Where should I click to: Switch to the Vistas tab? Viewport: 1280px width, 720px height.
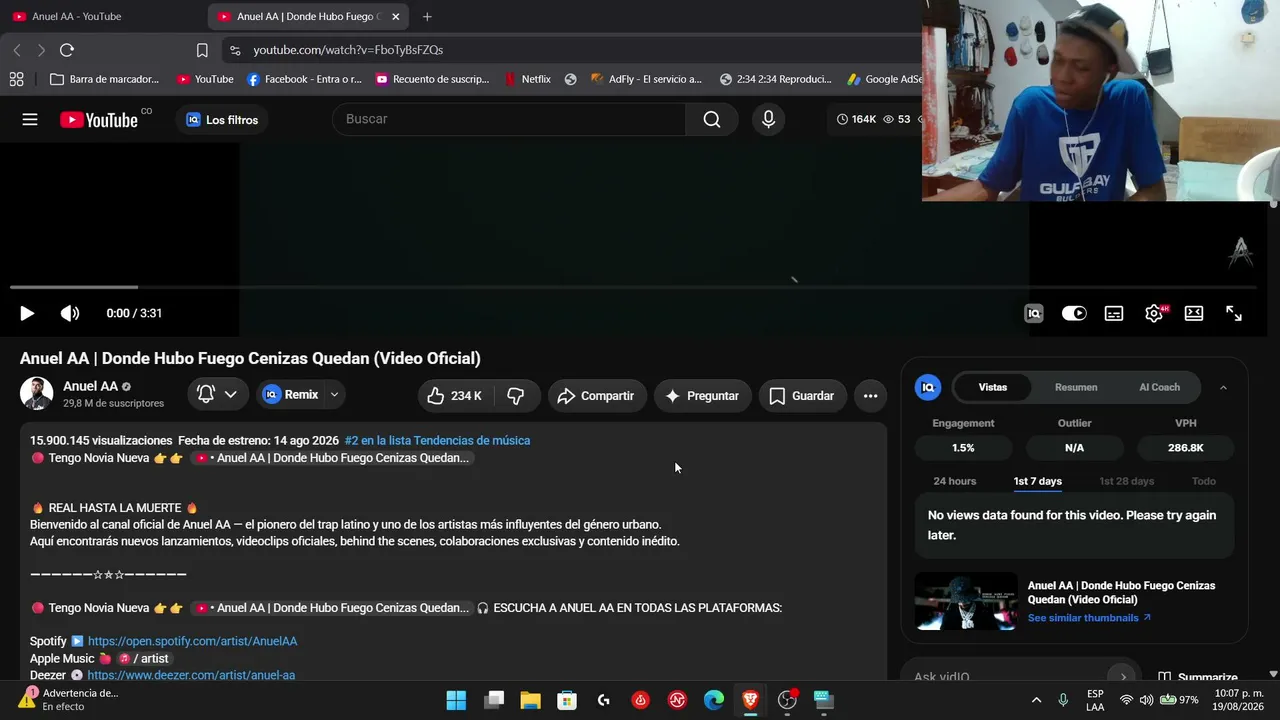(x=993, y=387)
